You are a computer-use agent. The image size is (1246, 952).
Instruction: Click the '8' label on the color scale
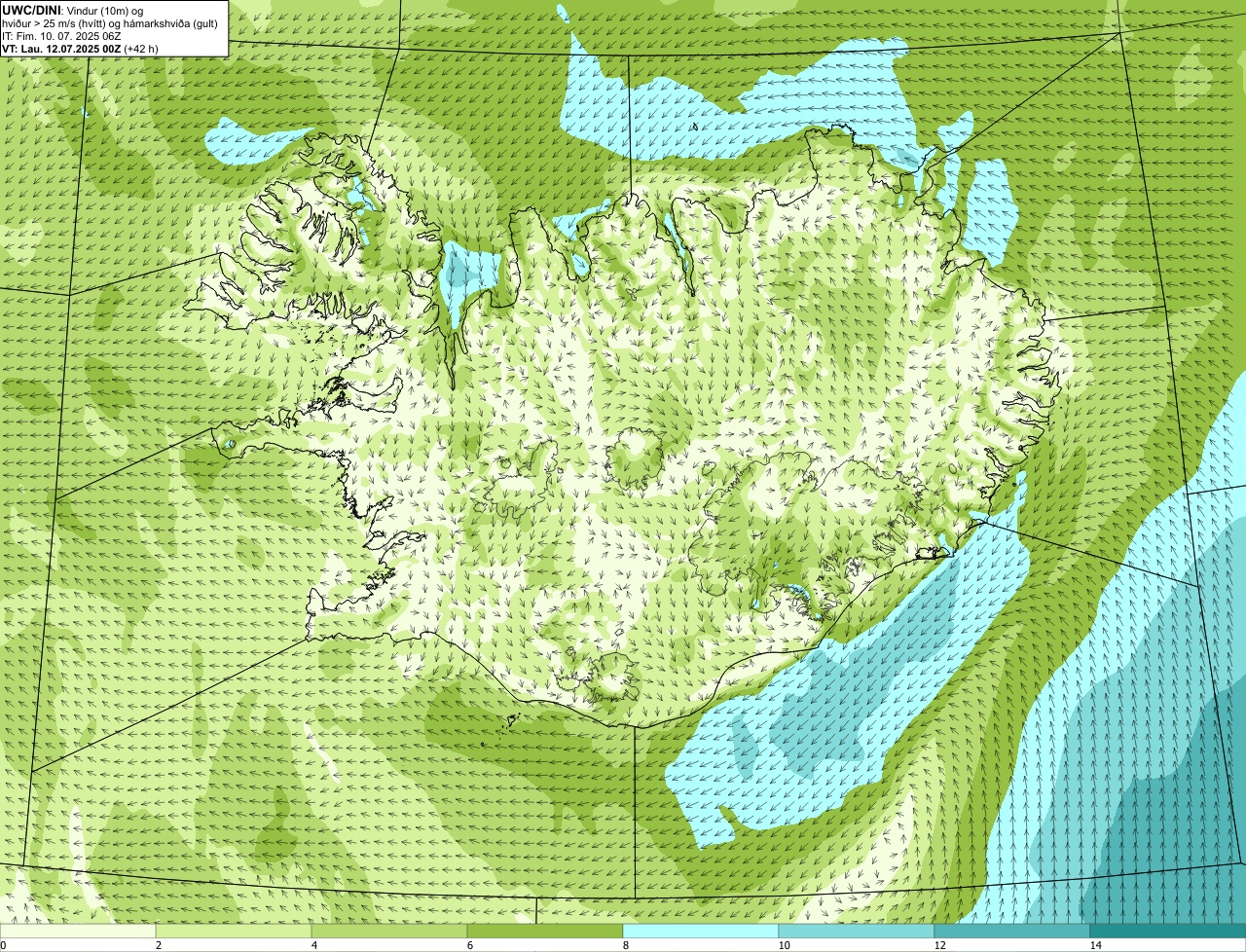(625, 945)
